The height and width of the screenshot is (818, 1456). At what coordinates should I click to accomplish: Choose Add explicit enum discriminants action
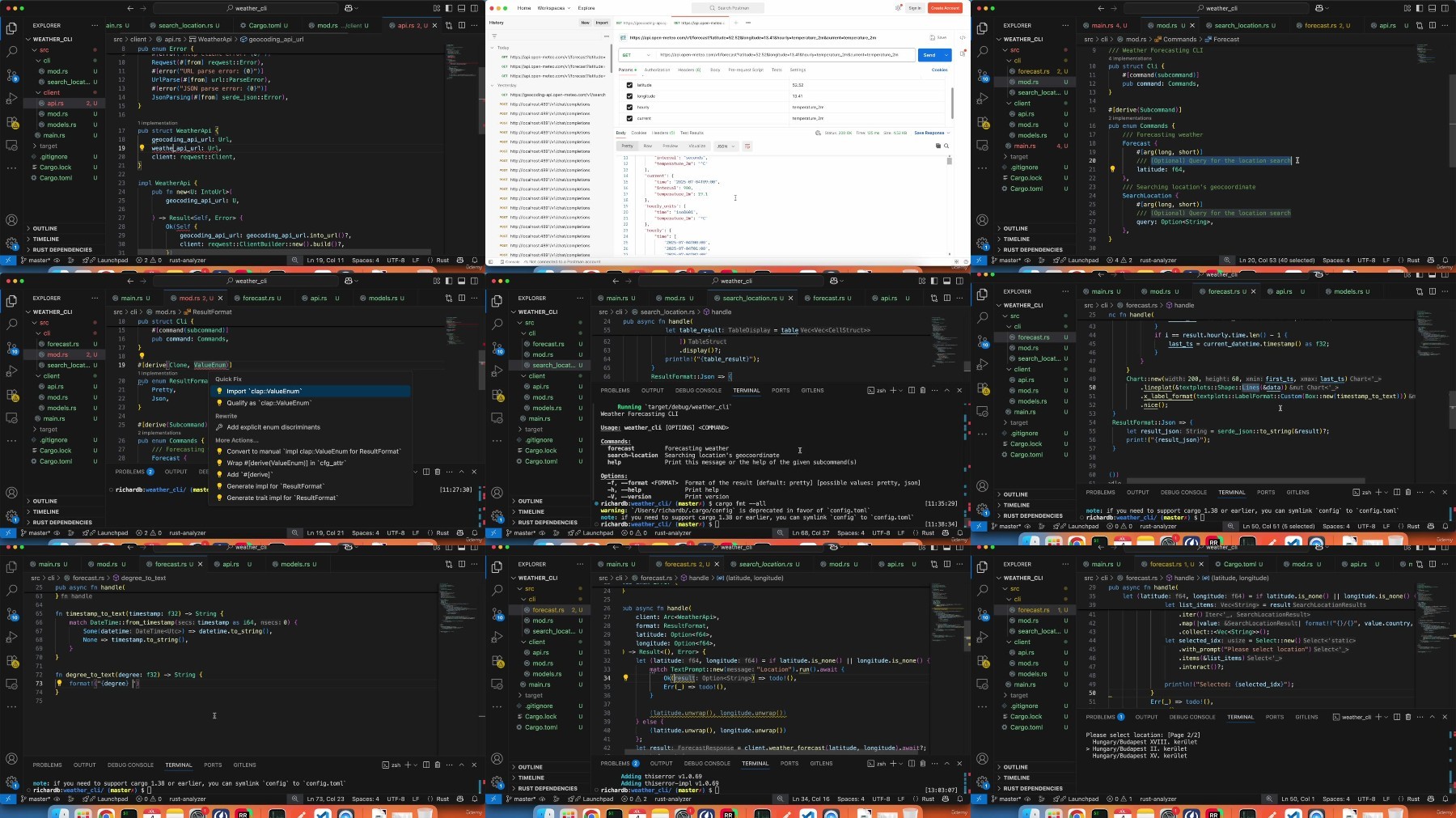click(x=273, y=427)
